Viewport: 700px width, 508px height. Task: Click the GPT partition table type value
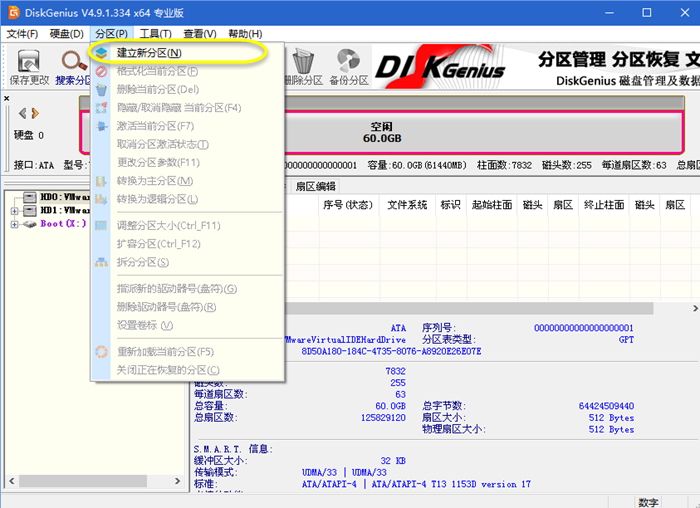point(626,339)
